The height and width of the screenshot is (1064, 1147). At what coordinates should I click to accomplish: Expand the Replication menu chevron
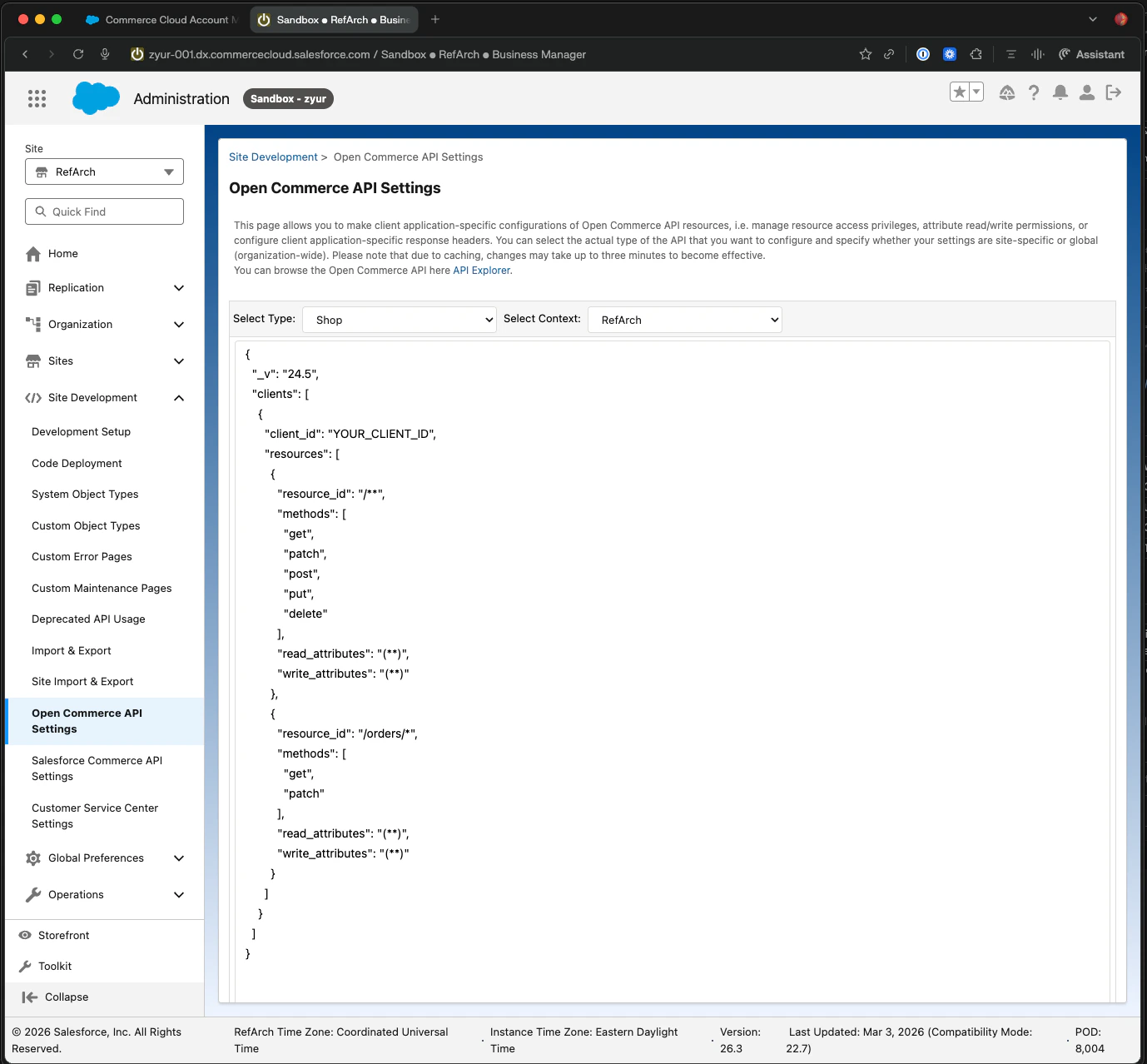coord(179,288)
